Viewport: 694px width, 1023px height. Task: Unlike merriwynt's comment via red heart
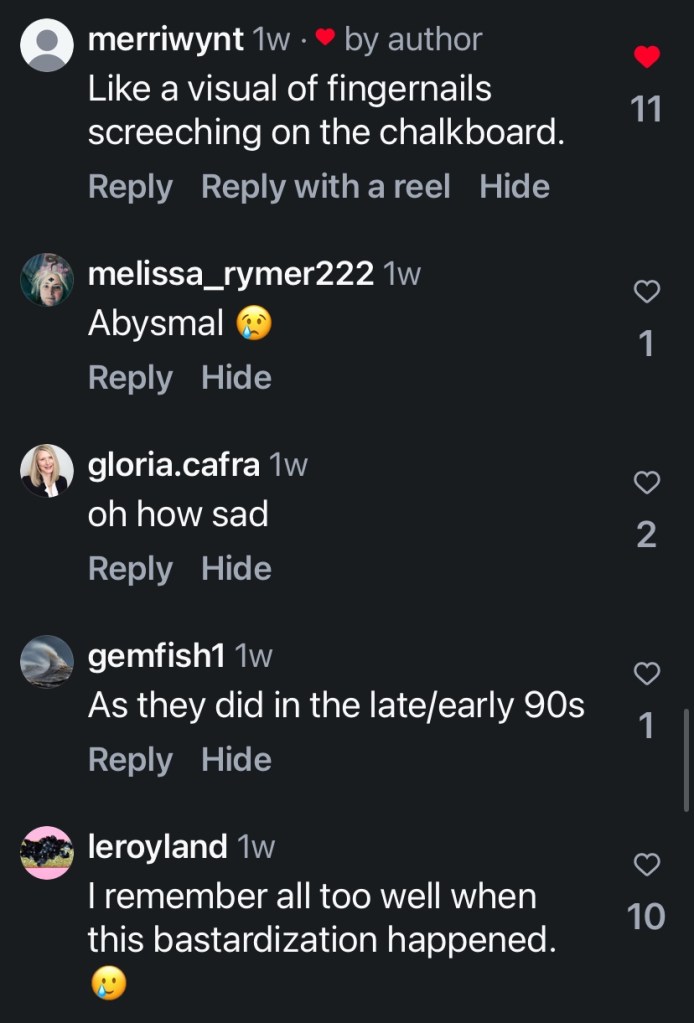[647, 58]
